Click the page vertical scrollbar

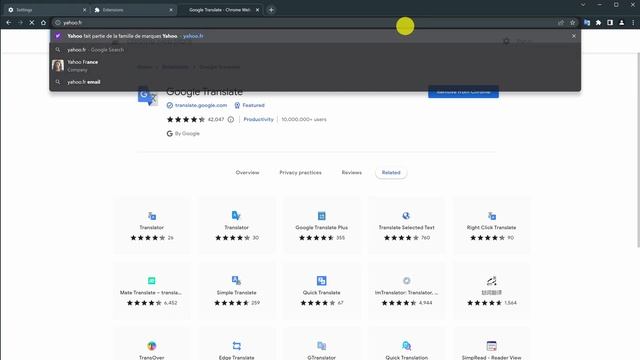[637, 150]
